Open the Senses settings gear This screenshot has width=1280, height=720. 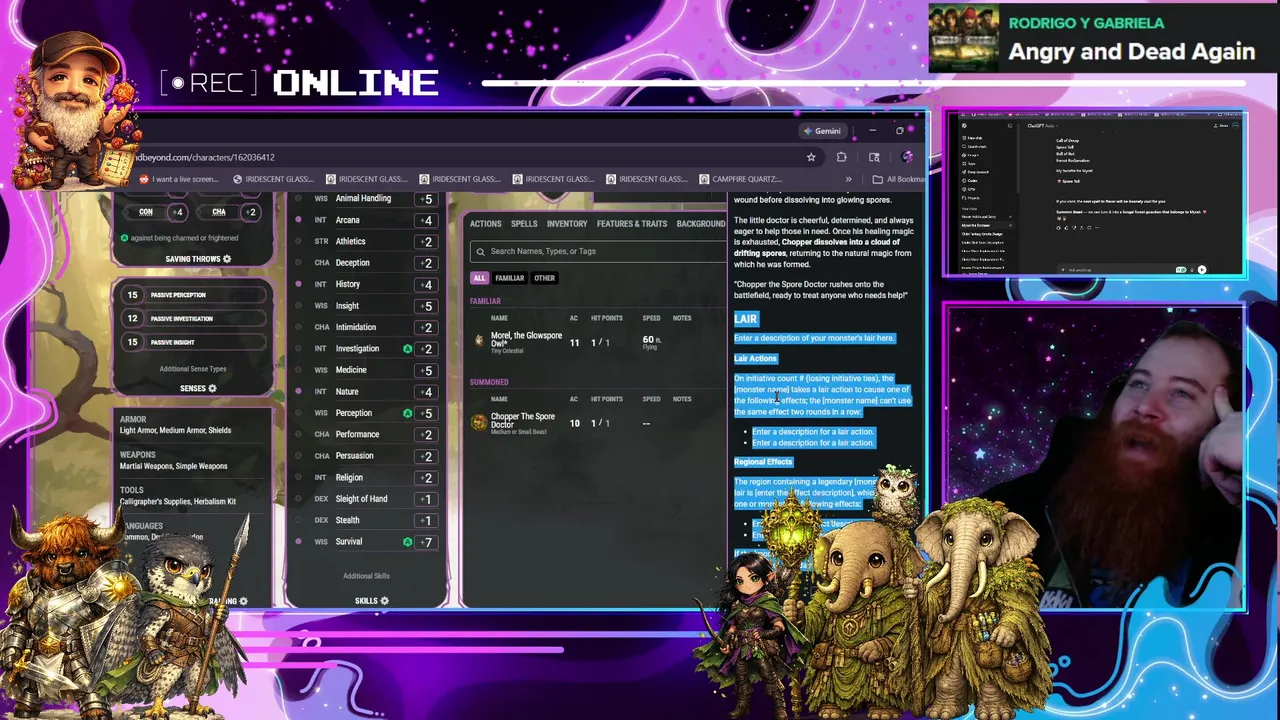tap(212, 388)
